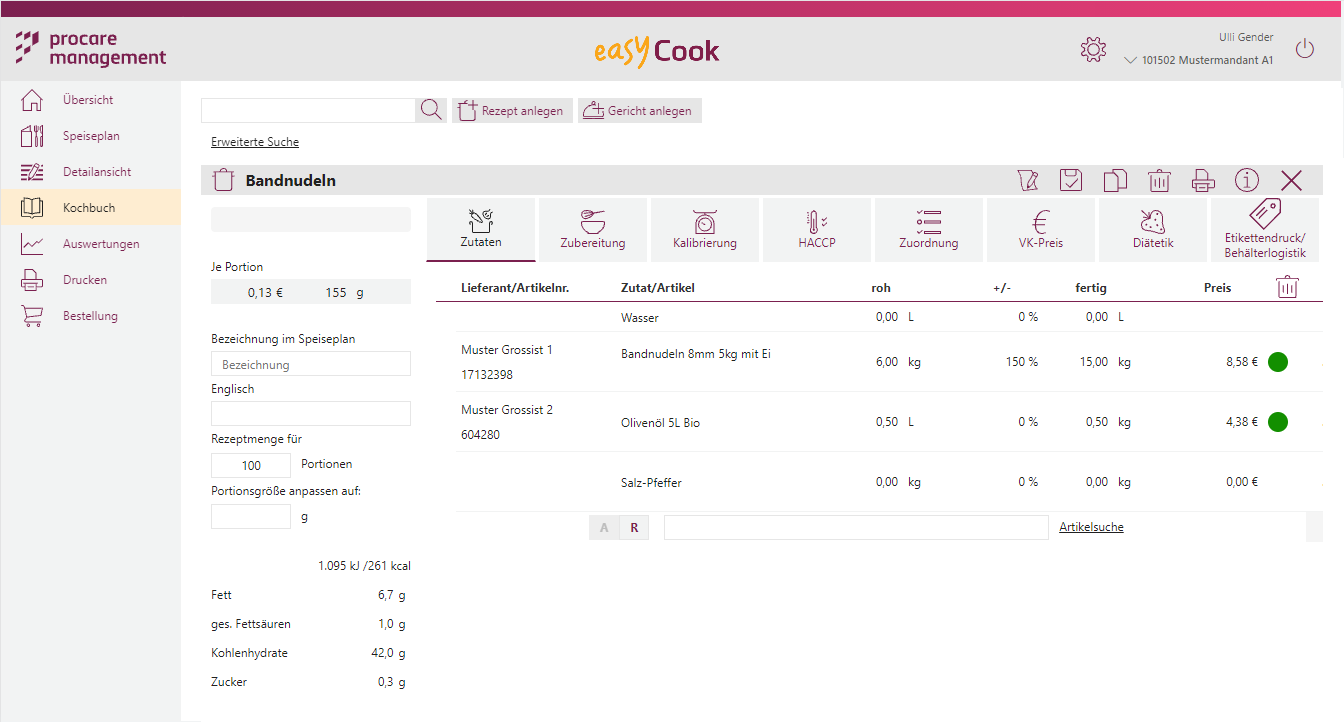Save the Bandnudeln recipe
Image resolution: width=1344 pixels, height=722 pixels.
tap(1071, 180)
